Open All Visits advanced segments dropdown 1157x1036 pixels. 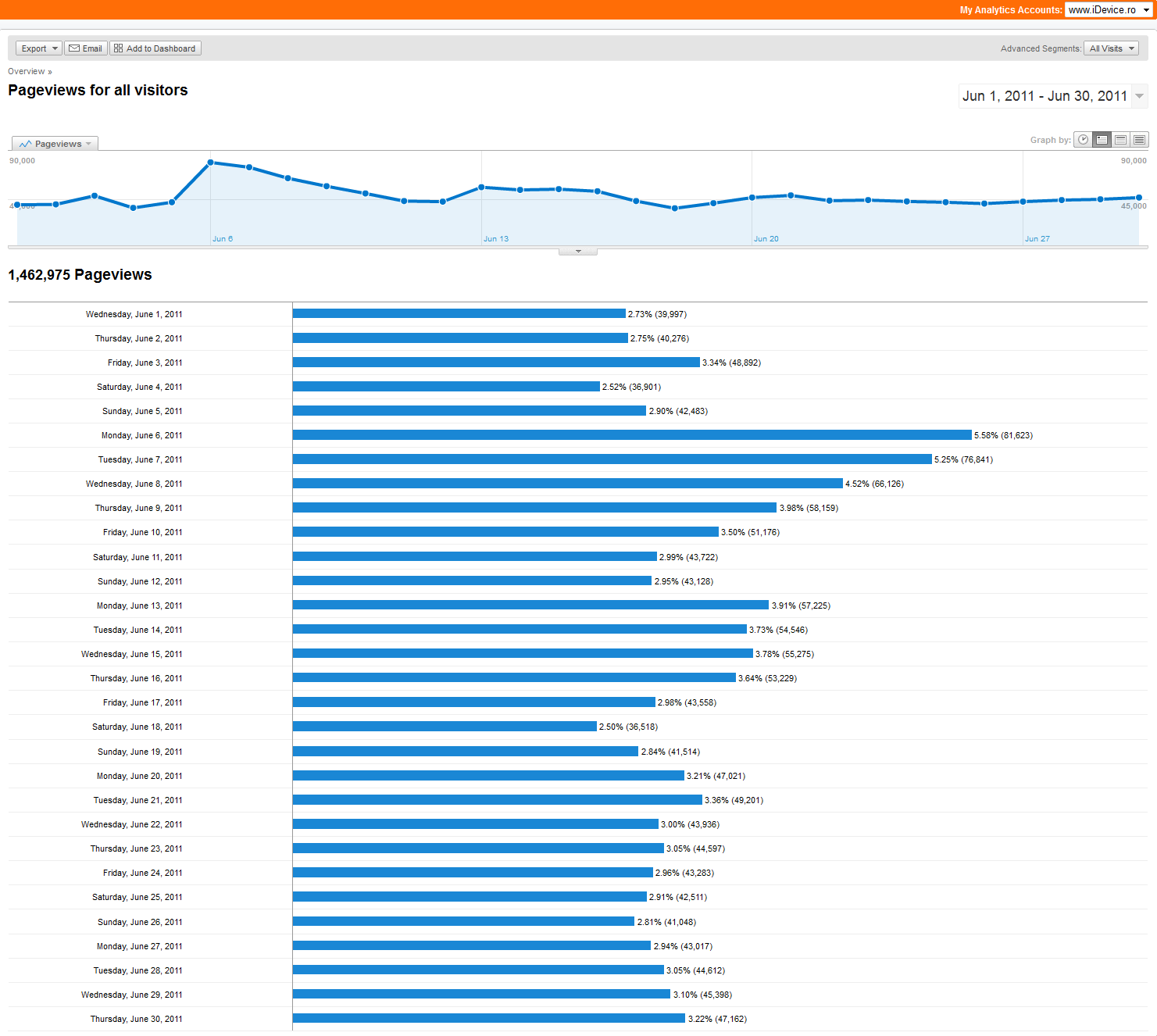(1111, 48)
